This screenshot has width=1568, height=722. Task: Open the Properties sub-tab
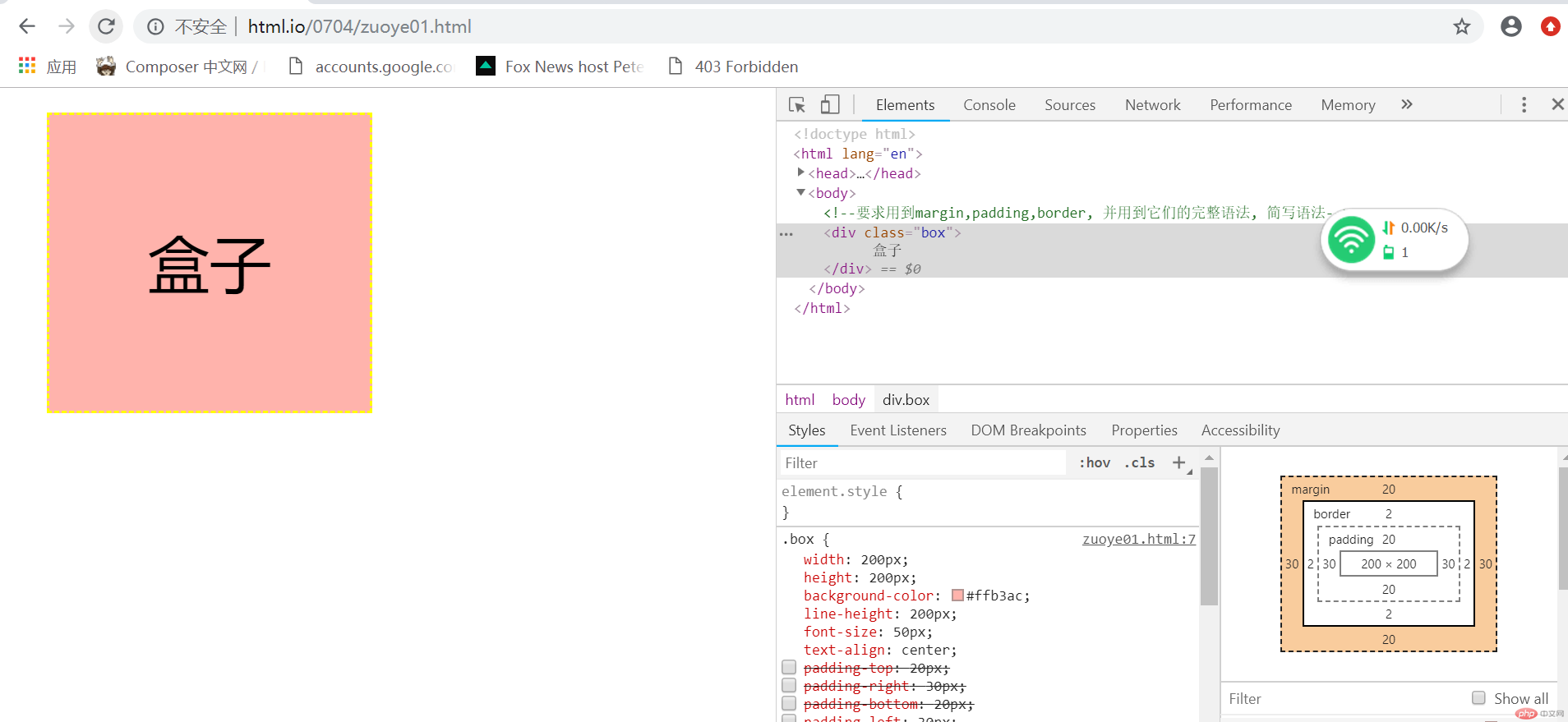point(1144,430)
